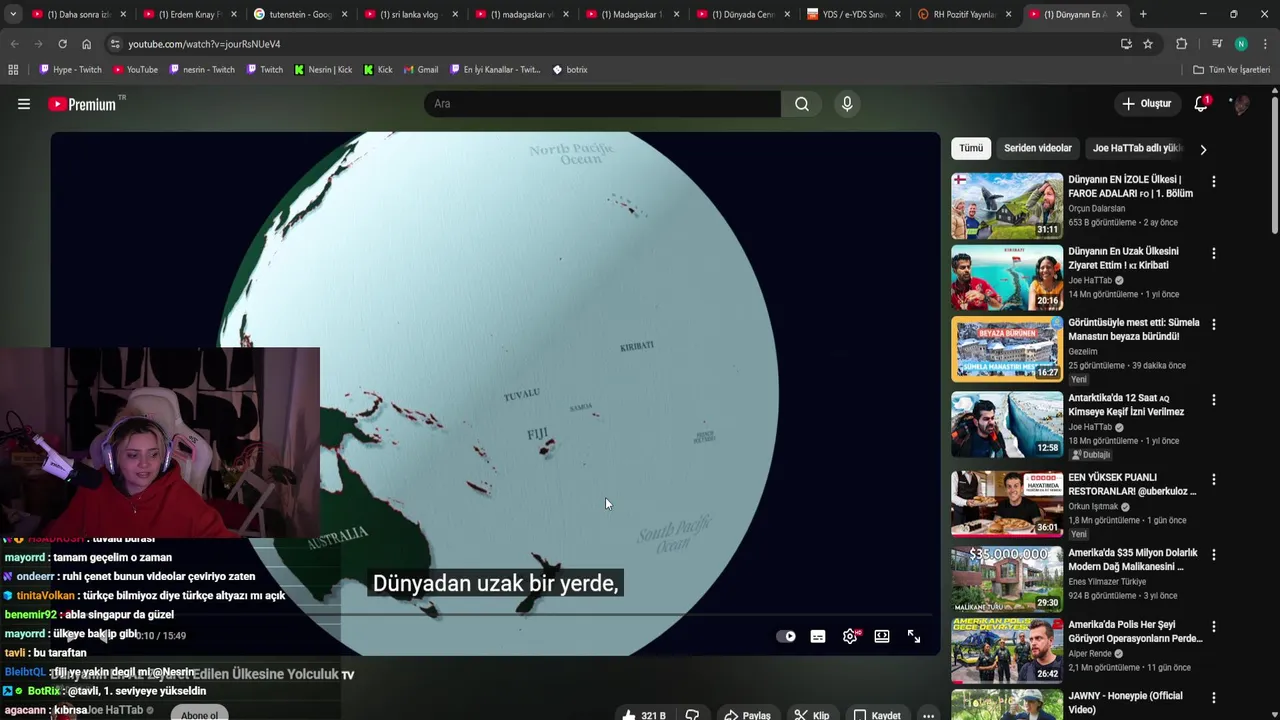
Task: Open the account avatar menu
Action: [x=1240, y=104]
